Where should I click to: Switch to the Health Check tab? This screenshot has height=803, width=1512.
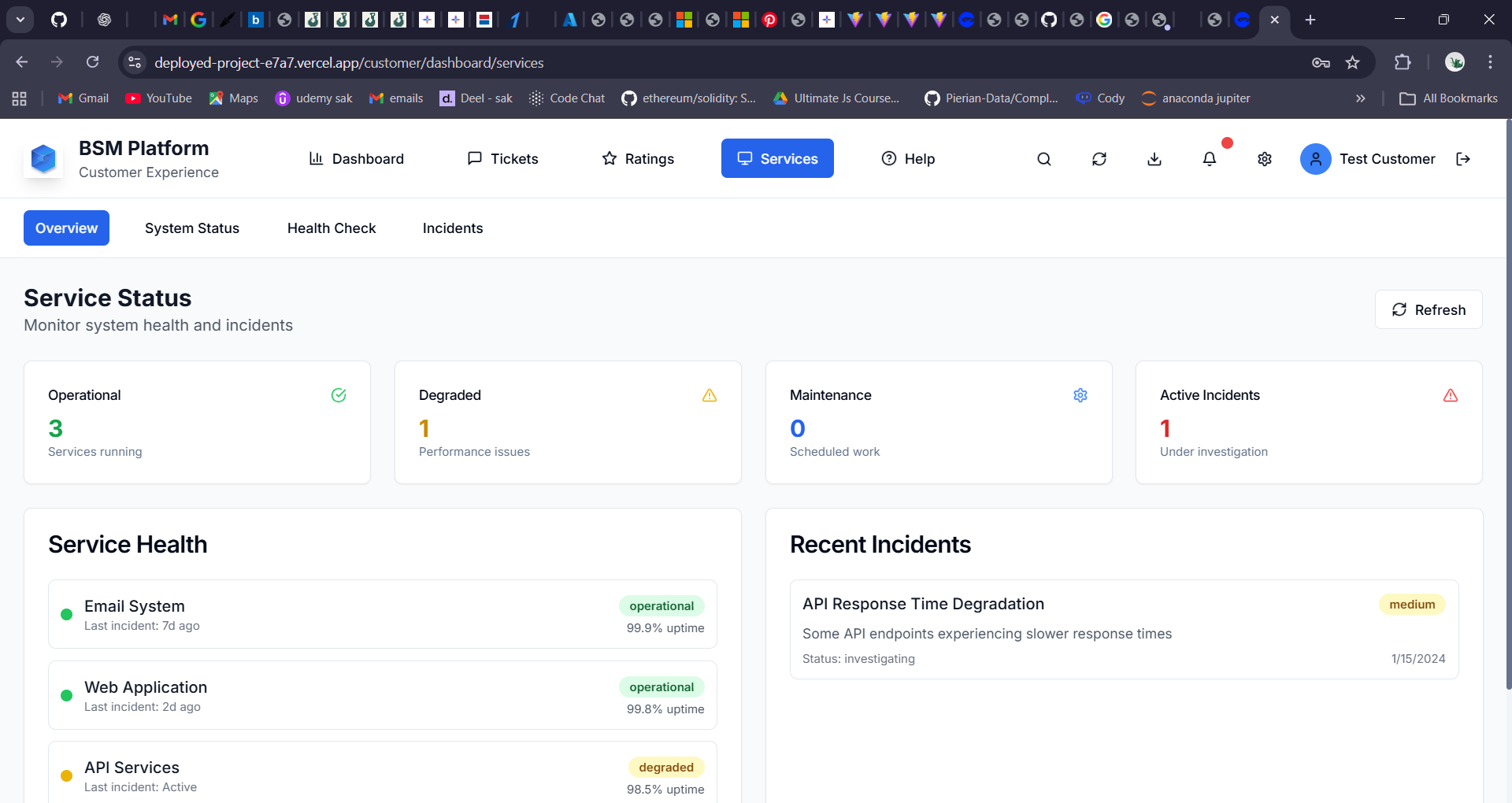coord(332,228)
